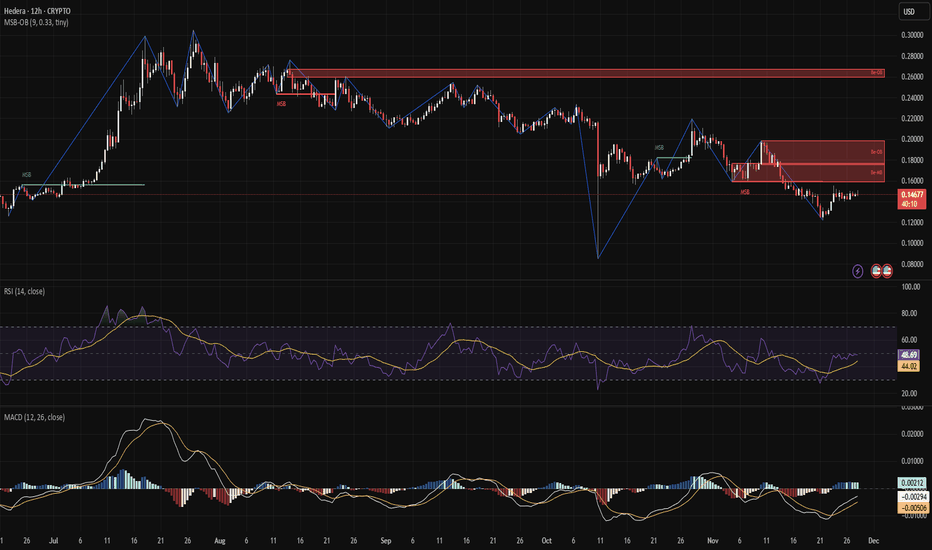Click the first red flag event icon
The height and width of the screenshot is (550, 932).
876,270
